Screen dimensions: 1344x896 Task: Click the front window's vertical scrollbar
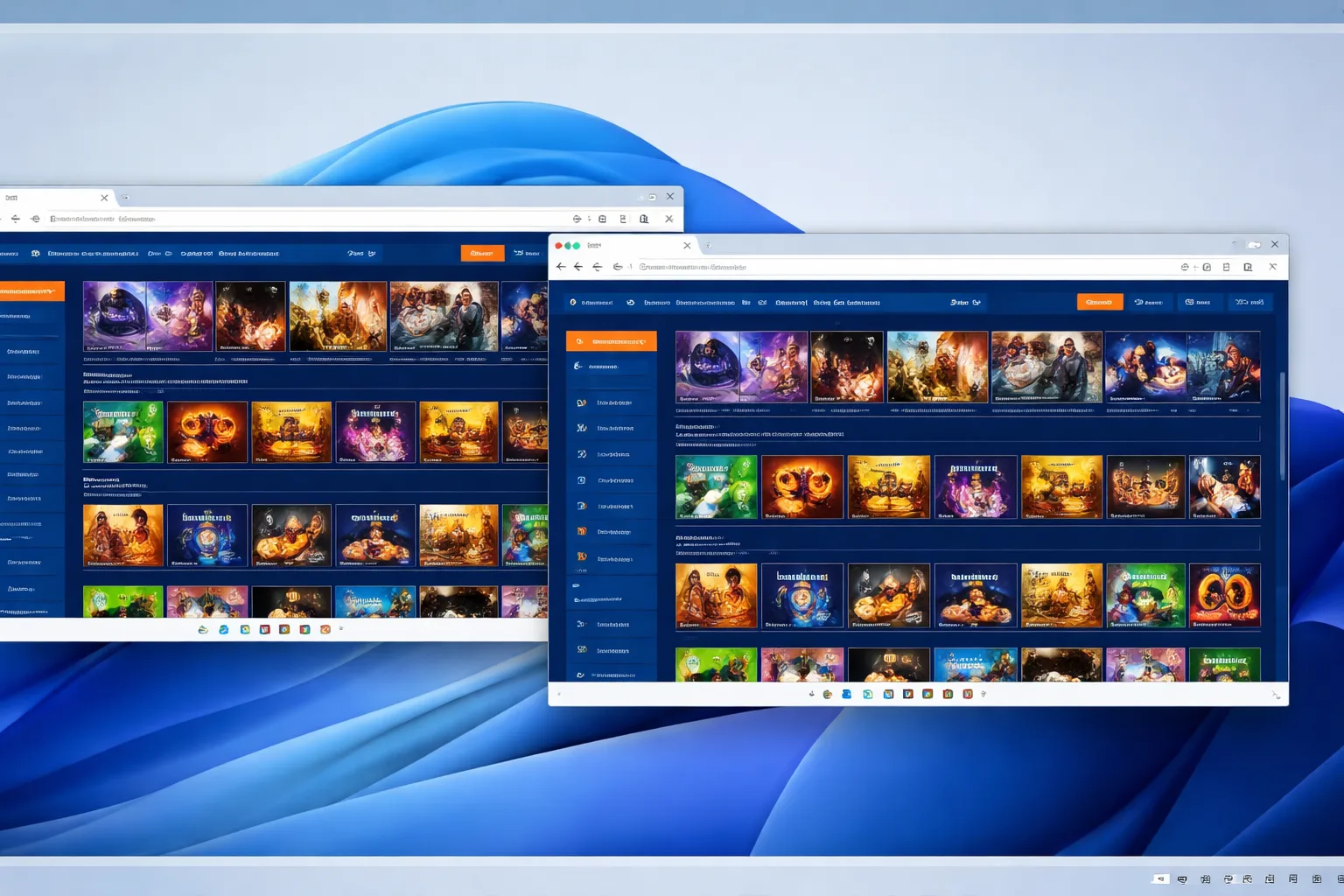tap(1283, 424)
